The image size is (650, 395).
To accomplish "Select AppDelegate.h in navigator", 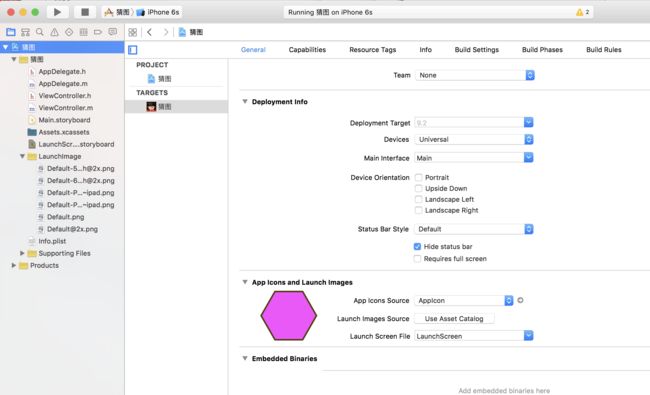I will click(62, 72).
